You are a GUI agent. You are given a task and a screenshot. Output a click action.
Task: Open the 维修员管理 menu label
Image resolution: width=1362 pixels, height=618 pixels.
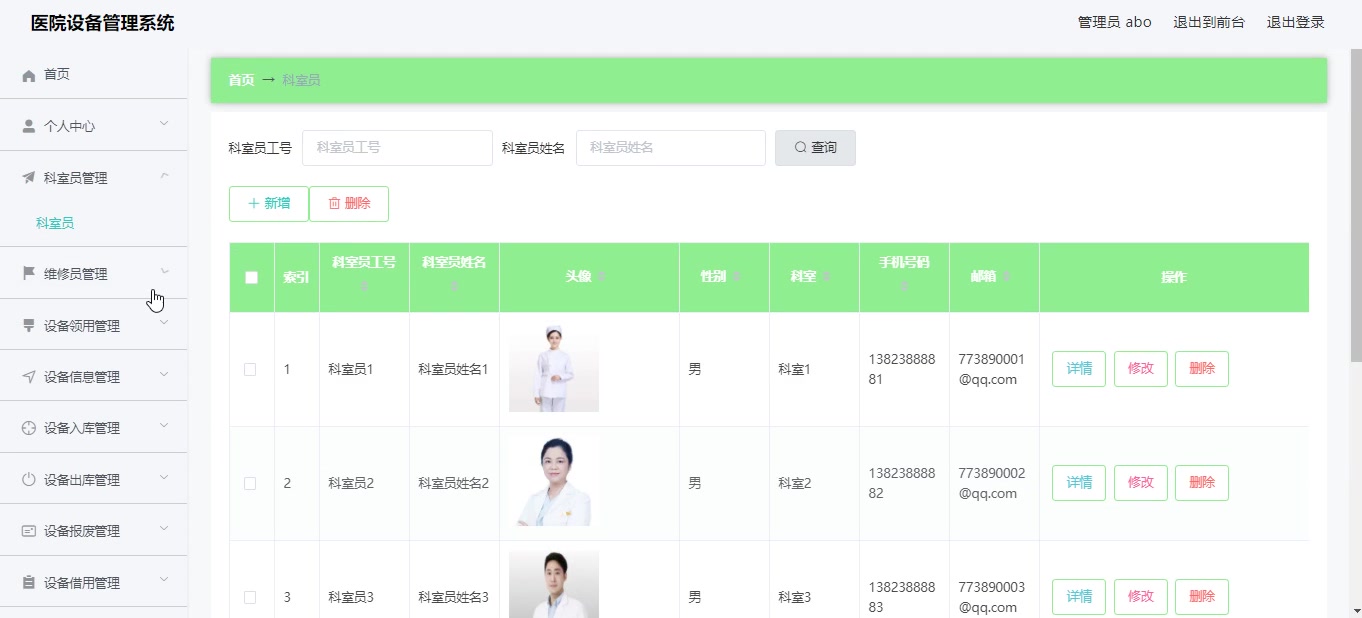(76, 274)
